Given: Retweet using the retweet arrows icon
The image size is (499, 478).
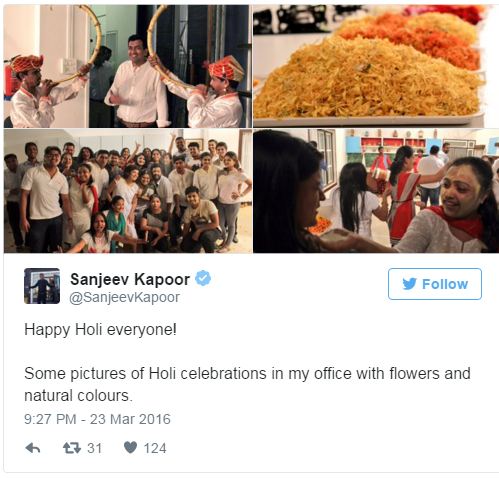Looking at the screenshot, I should coord(72,448).
